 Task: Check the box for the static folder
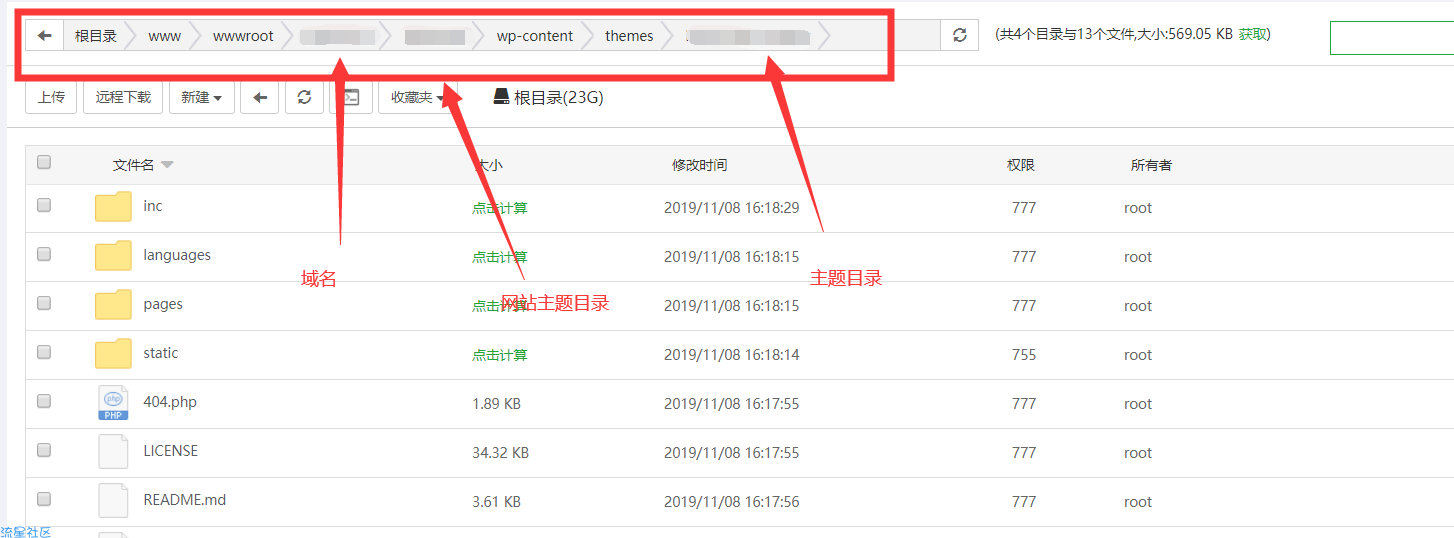click(x=44, y=352)
